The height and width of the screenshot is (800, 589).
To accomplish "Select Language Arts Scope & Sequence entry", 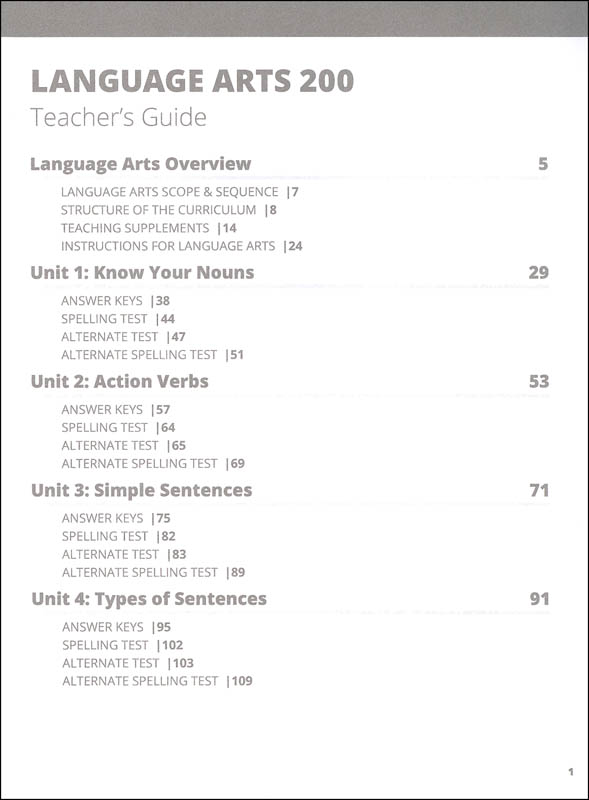I will (180, 192).
